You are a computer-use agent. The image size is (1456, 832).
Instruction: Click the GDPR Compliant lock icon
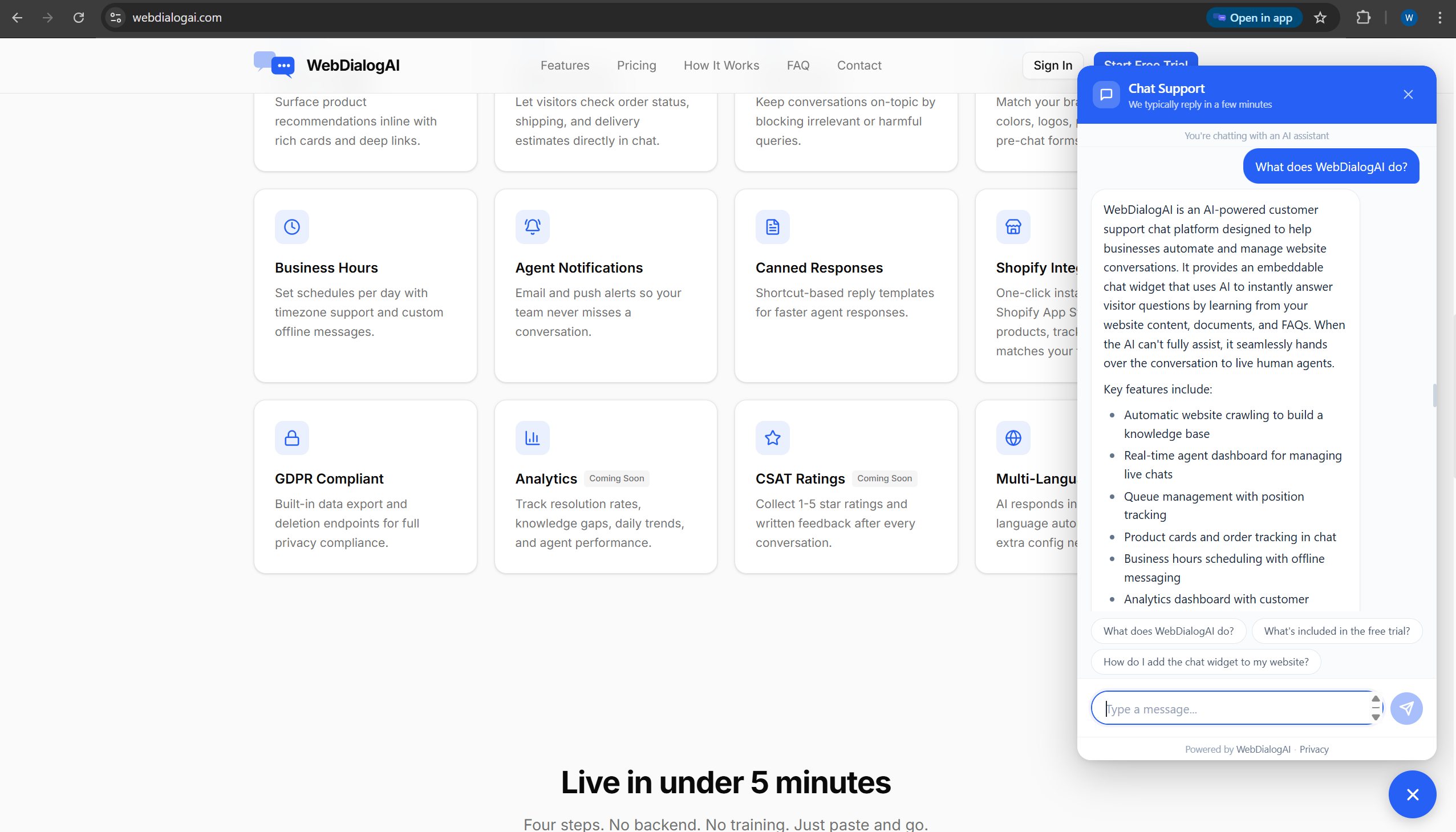tap(292, 438)
